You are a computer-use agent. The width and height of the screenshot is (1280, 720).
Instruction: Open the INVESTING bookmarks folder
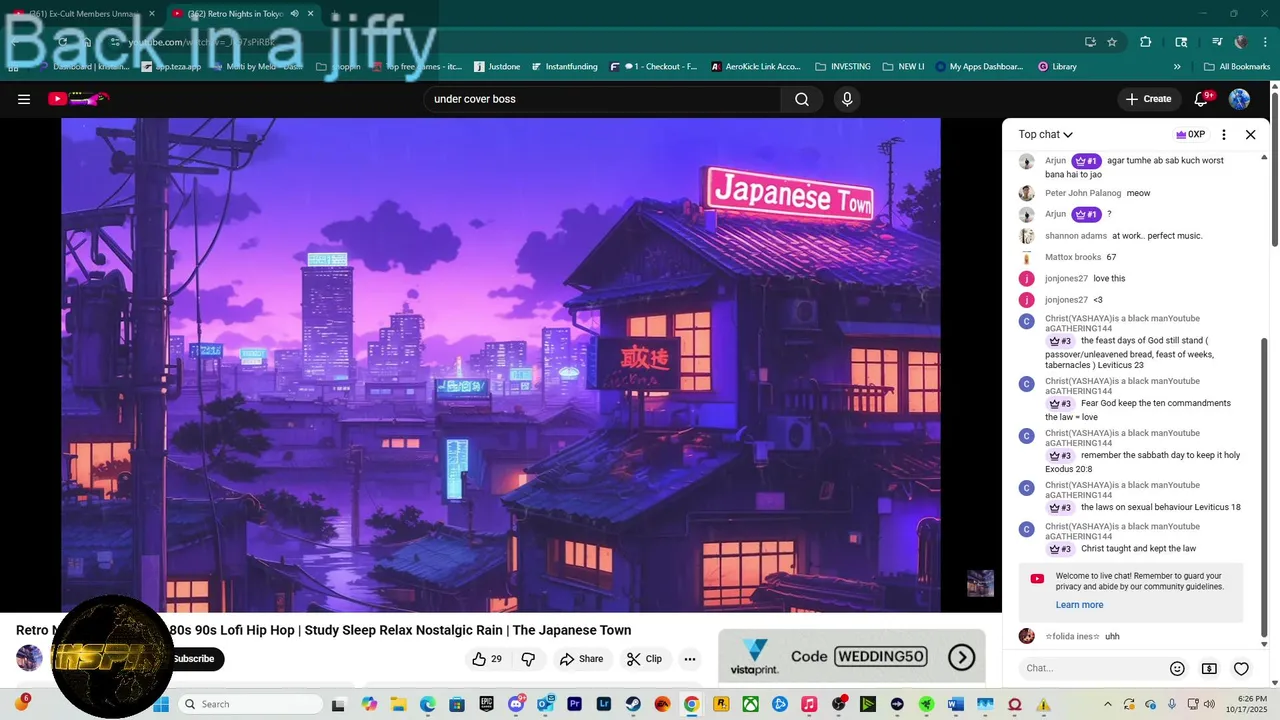tap(843, 67)
